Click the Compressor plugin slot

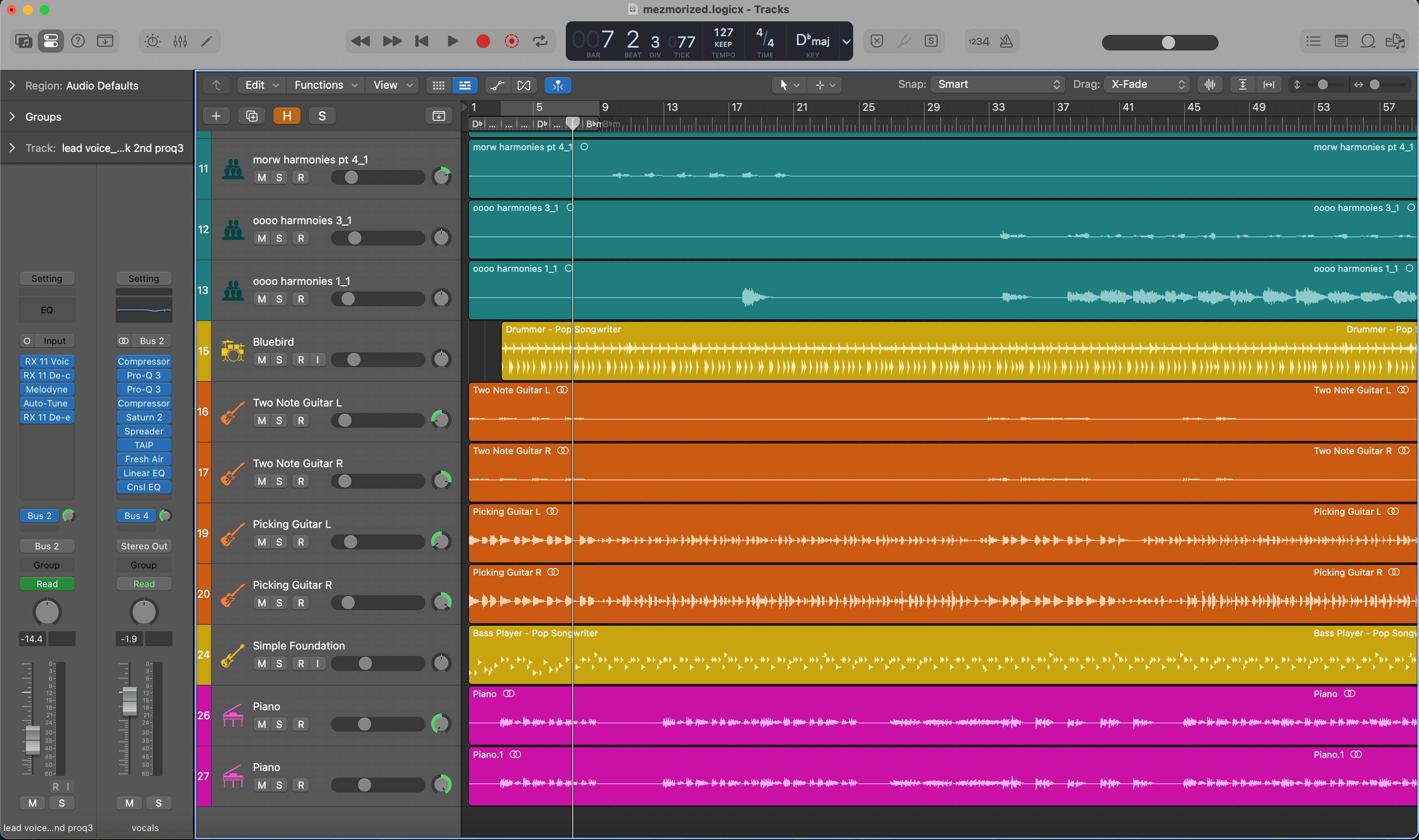point(144,361)
